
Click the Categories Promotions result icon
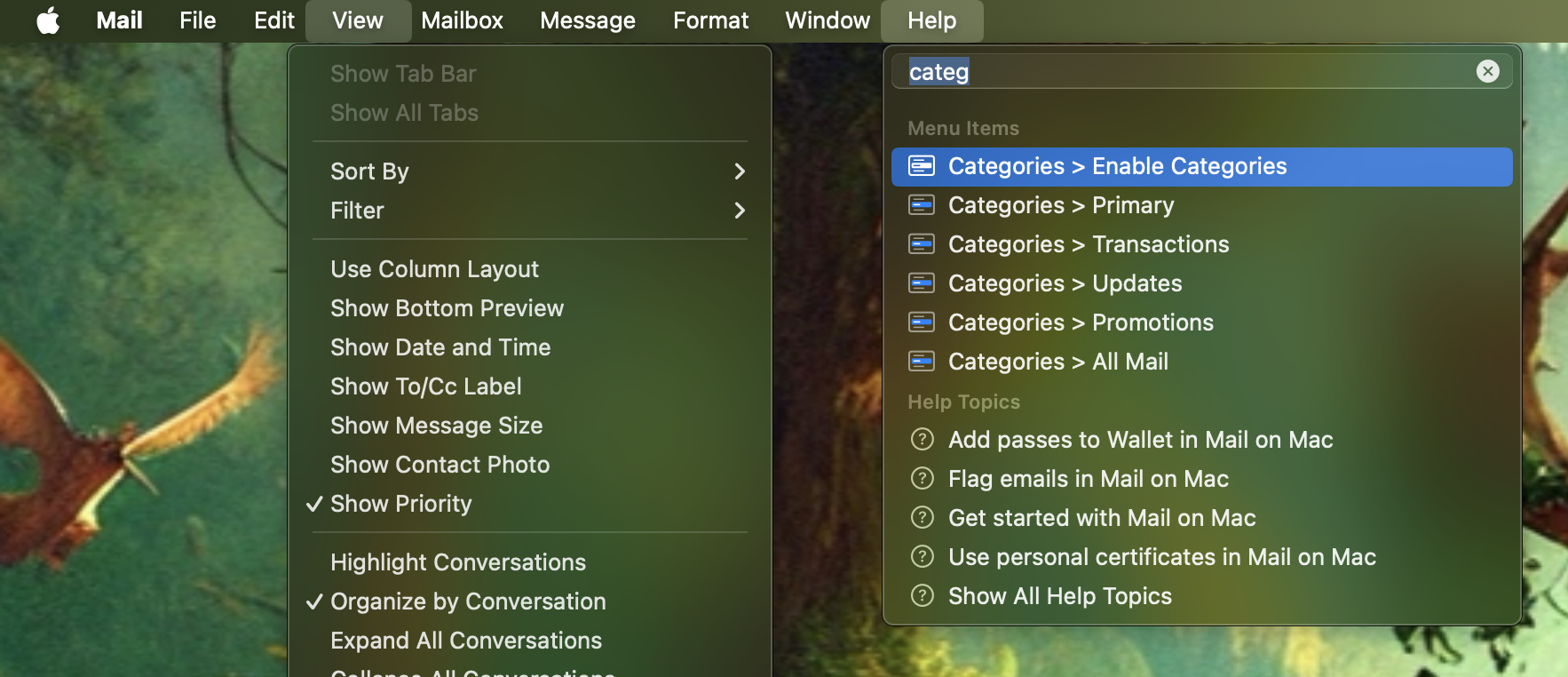tap(922, 323)
